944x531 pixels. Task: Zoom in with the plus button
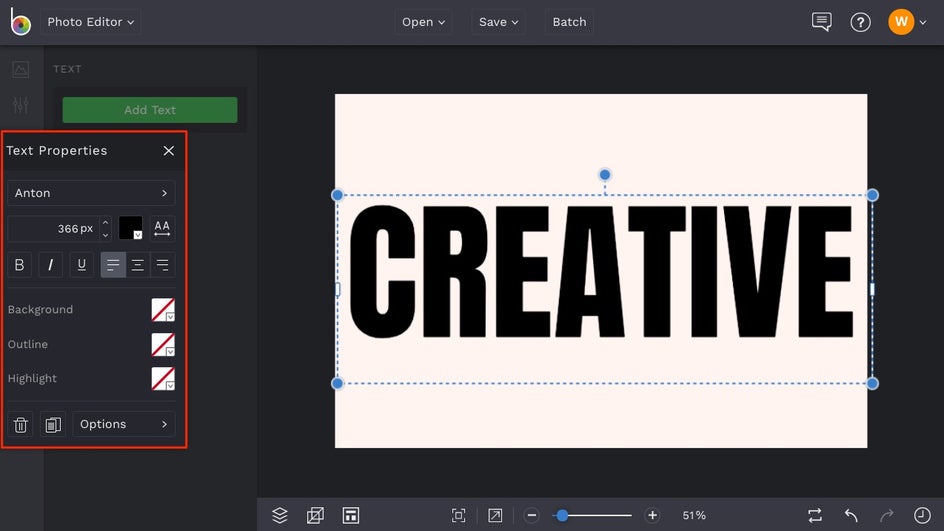[652, 515]
